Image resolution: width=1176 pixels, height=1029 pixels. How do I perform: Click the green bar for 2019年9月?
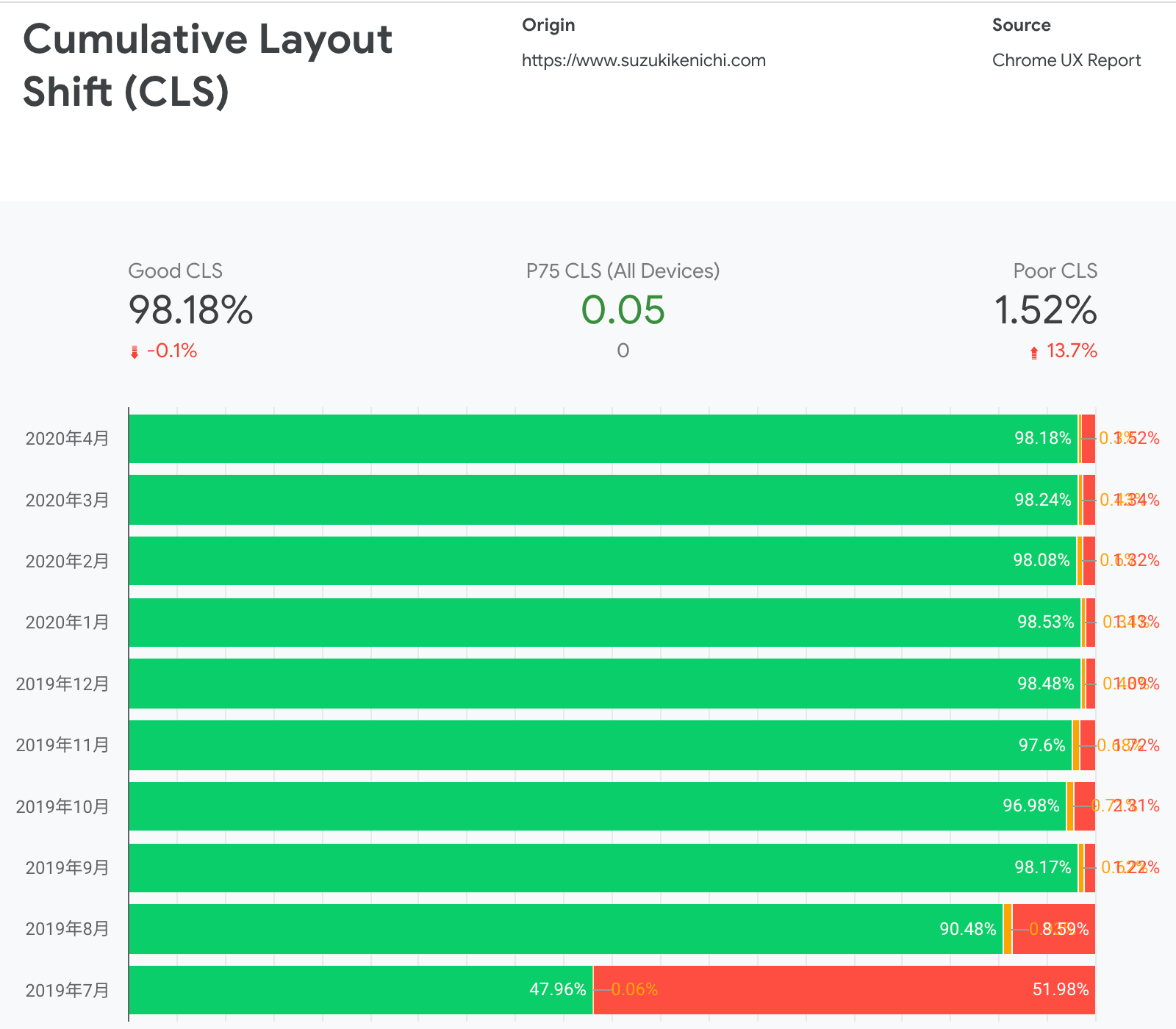[x=603, y=868]
